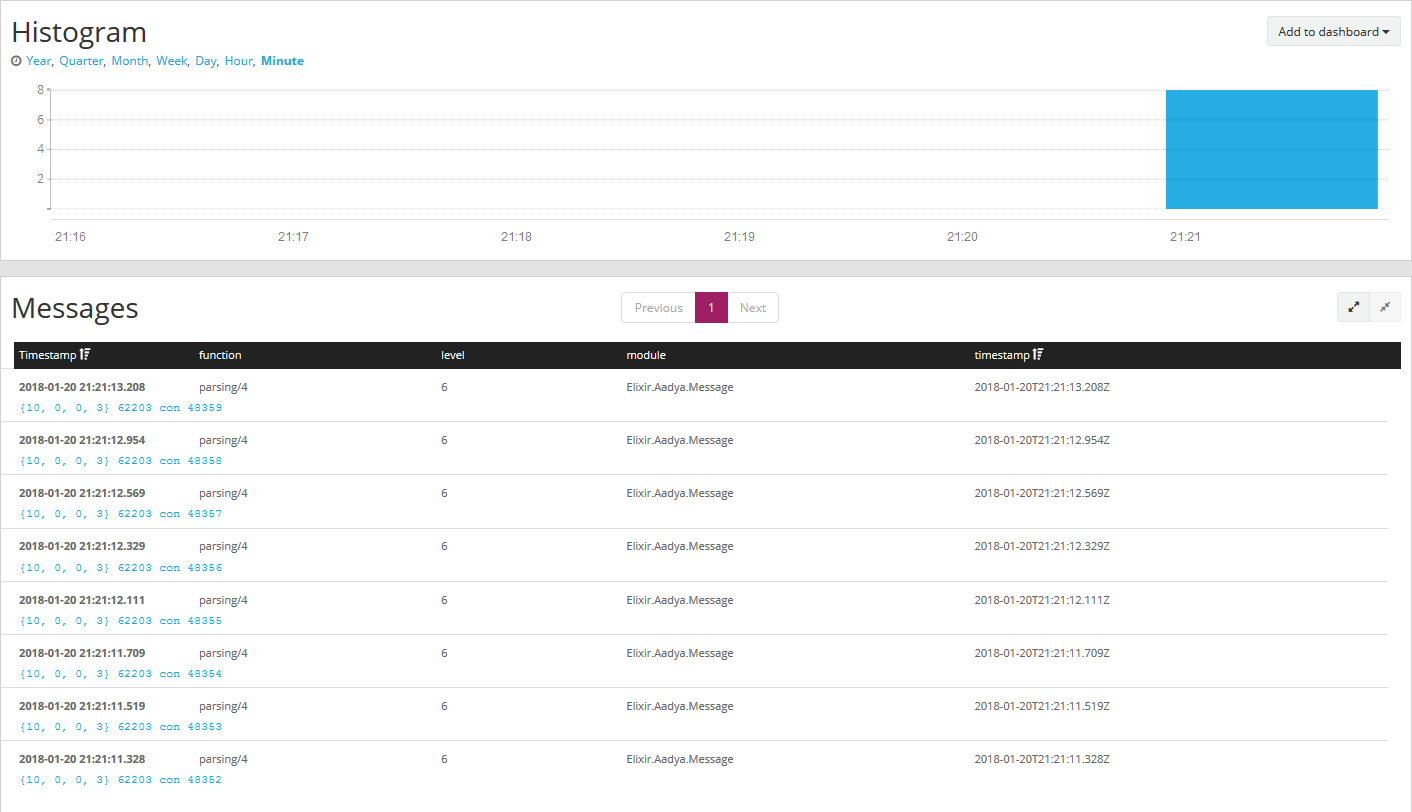Click the collapse all messages arrows icon
Screen dimensions: 1412x812
(1385, 308)
